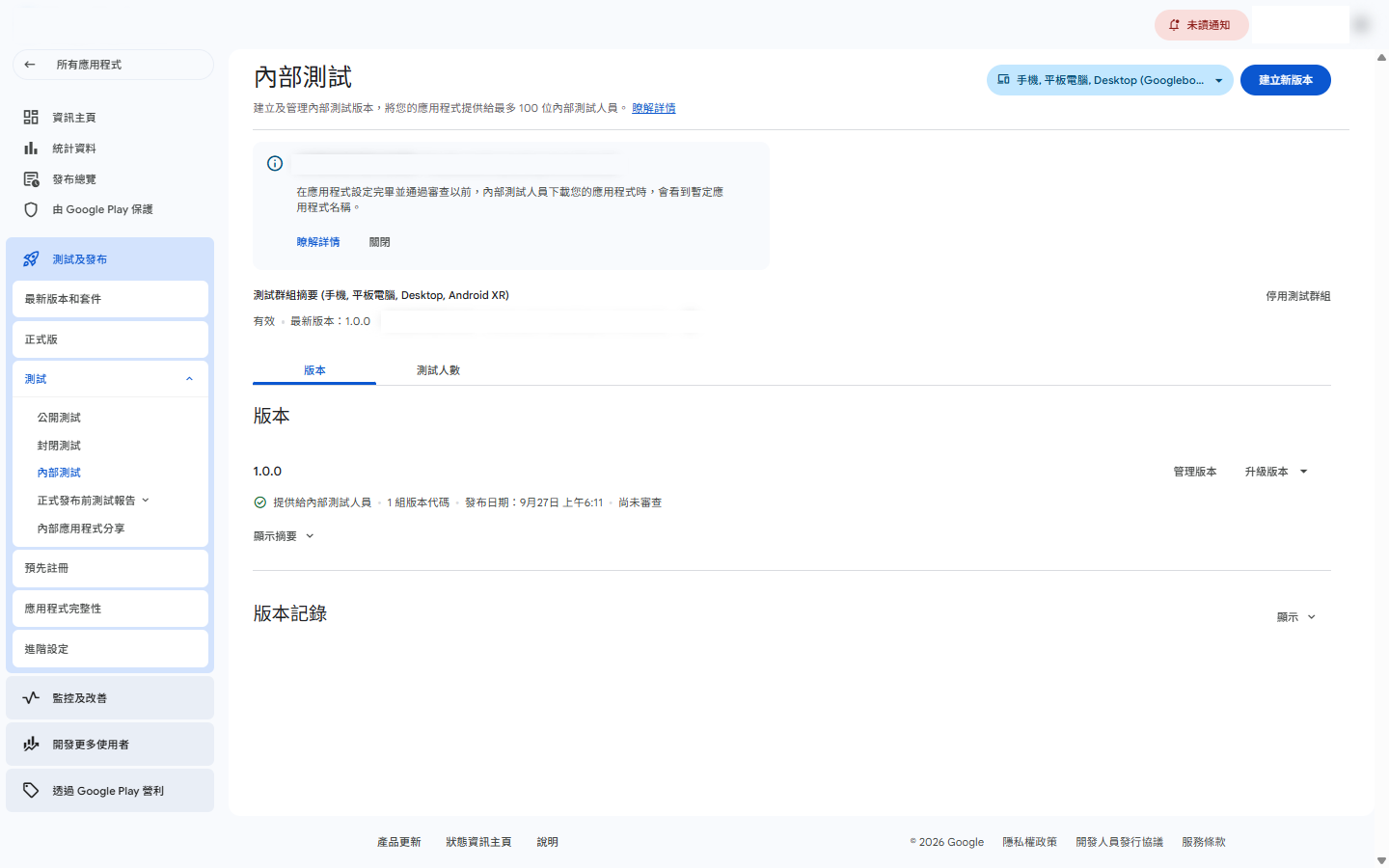Screen dimensions: 1389x868
Task: Open the 狀態資訊主頁 footer link
Action: pos(478,842)
